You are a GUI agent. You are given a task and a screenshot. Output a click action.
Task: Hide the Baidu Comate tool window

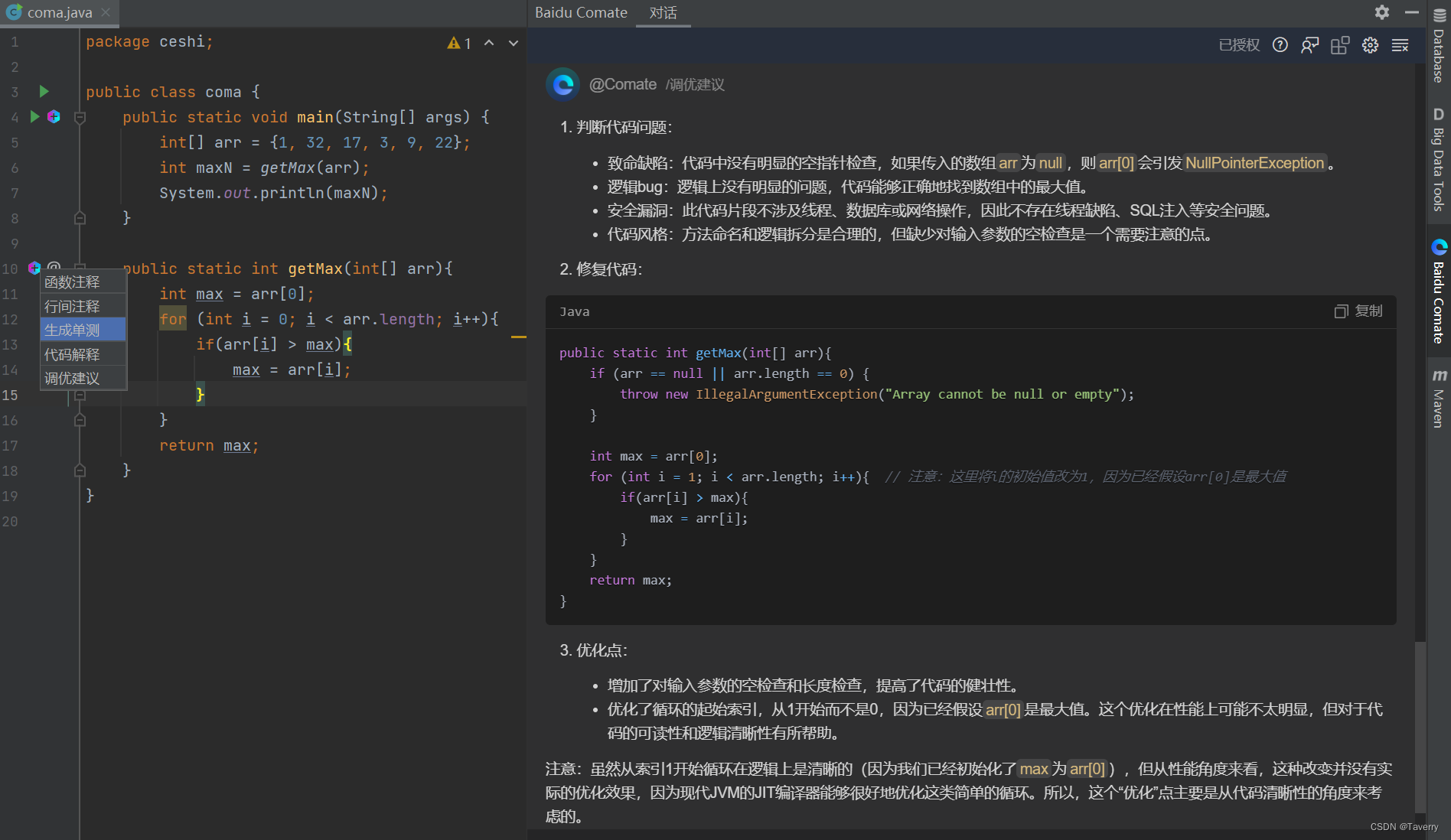pos(1412,12)
